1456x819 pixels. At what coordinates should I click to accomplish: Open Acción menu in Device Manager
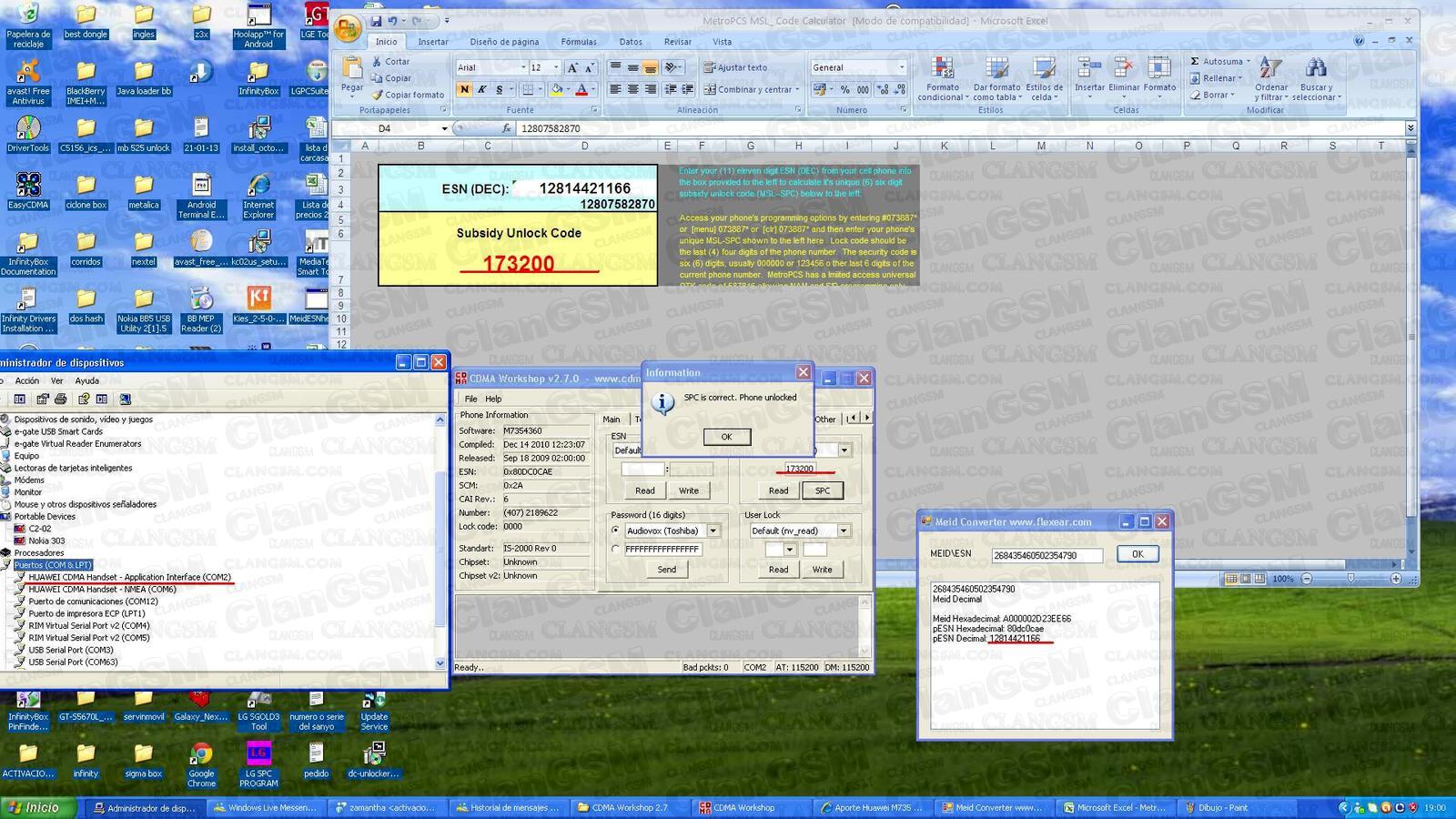[27, 380]
